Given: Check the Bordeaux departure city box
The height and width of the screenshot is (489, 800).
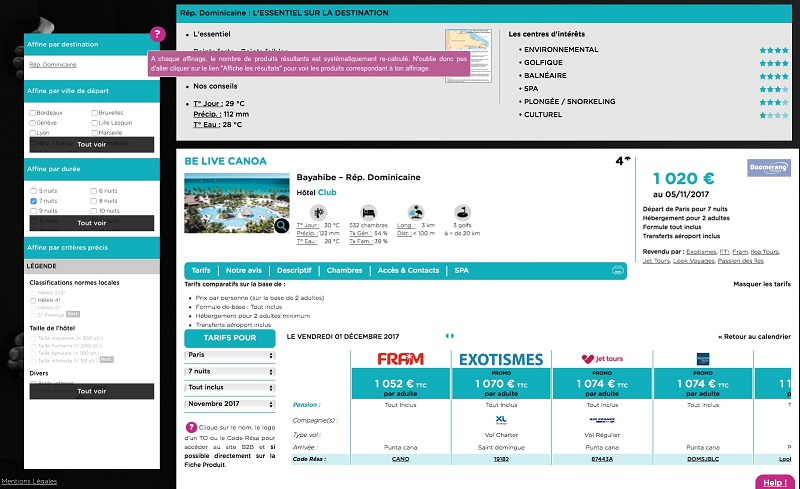Looking at the screenshot, I should (x=33, y=113).
